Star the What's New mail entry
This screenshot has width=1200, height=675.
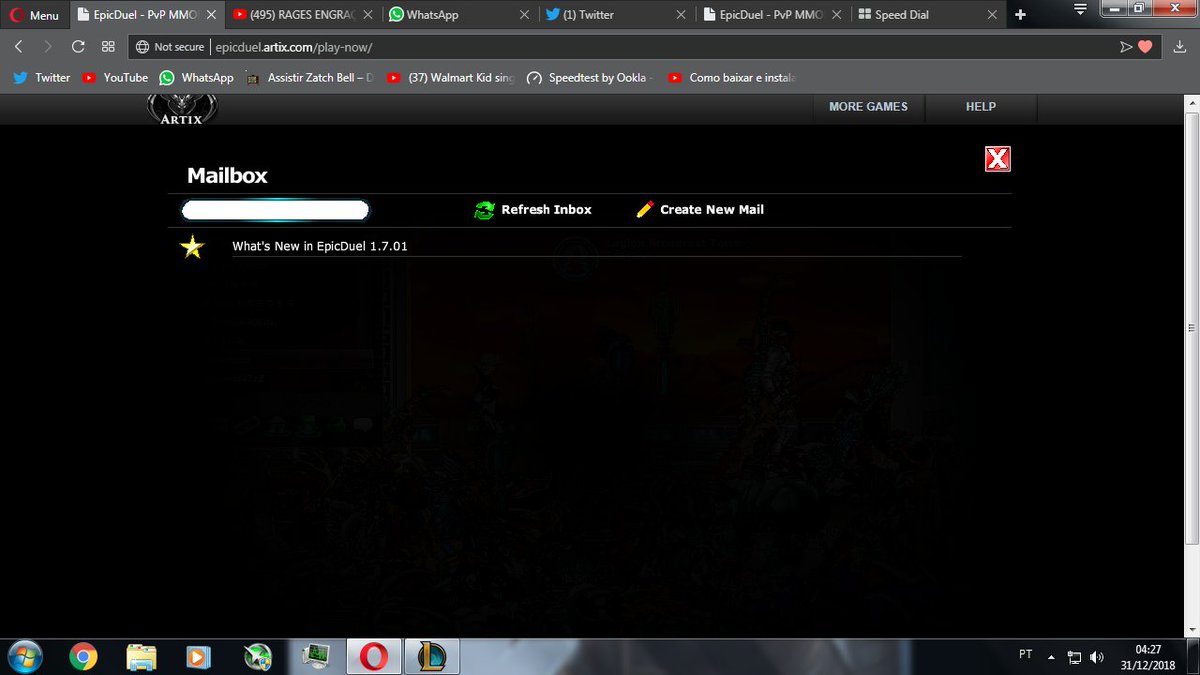[x=191, y=245]
